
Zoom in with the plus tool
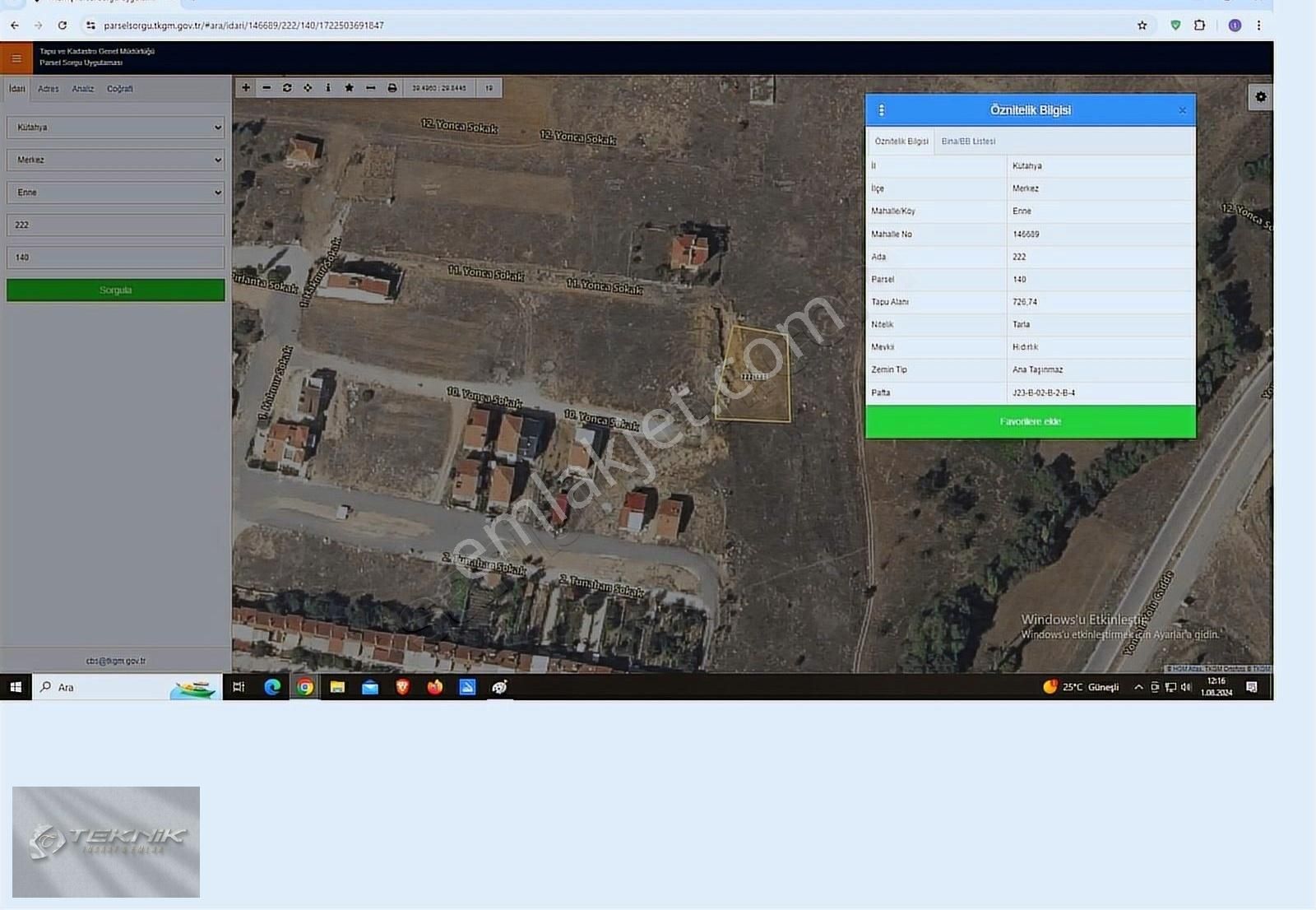pyautogui.click(x=246, y=88)
